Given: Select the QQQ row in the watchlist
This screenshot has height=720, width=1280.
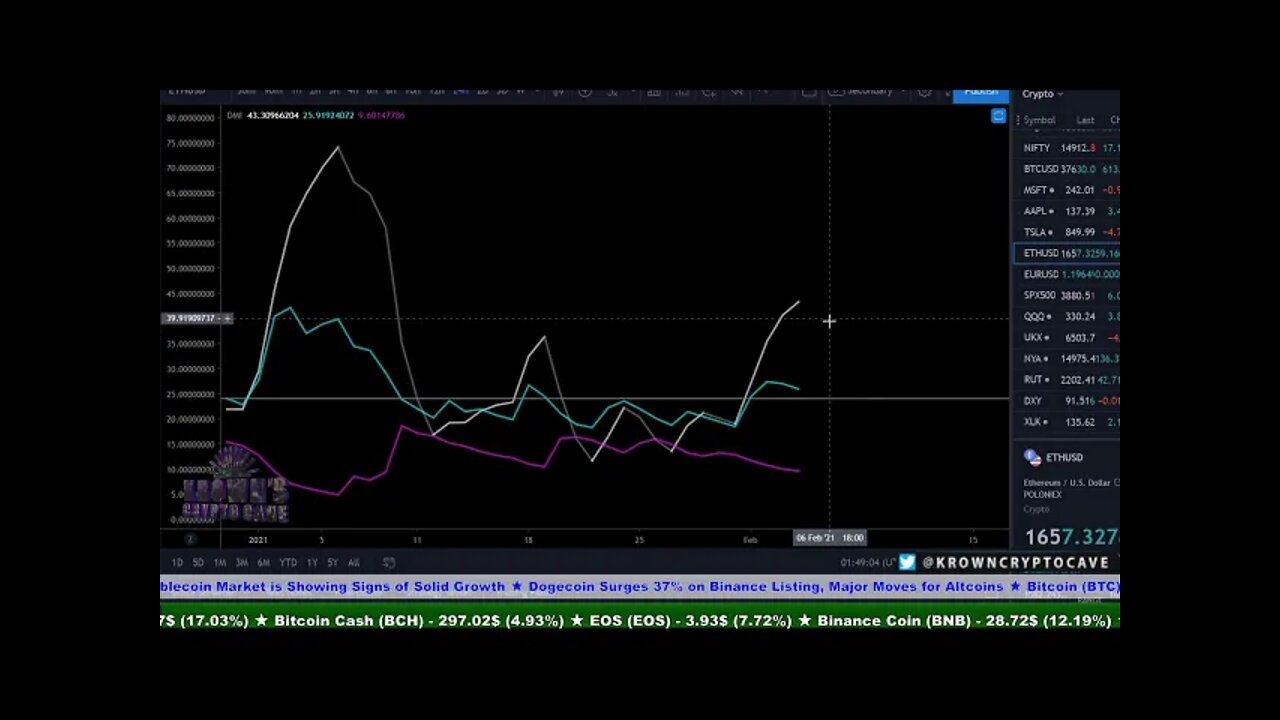Looking at the screenshot, I should [x=1066, y=316].
